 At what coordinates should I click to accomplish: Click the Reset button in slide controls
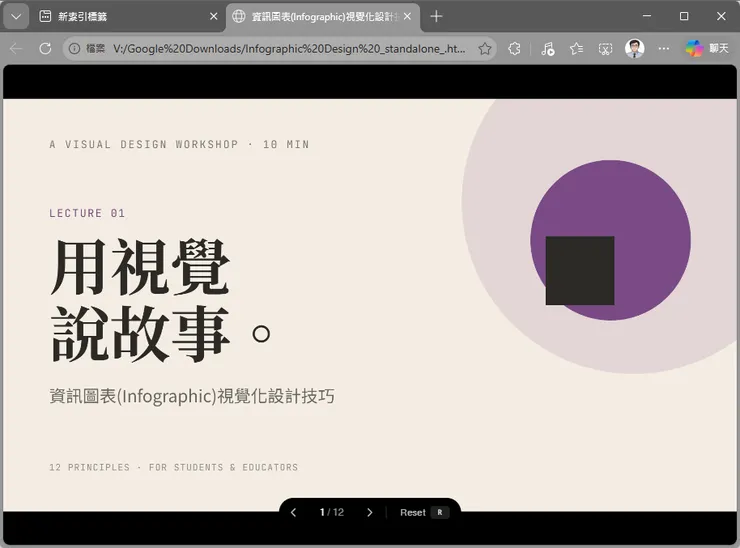tap(424, 513)
